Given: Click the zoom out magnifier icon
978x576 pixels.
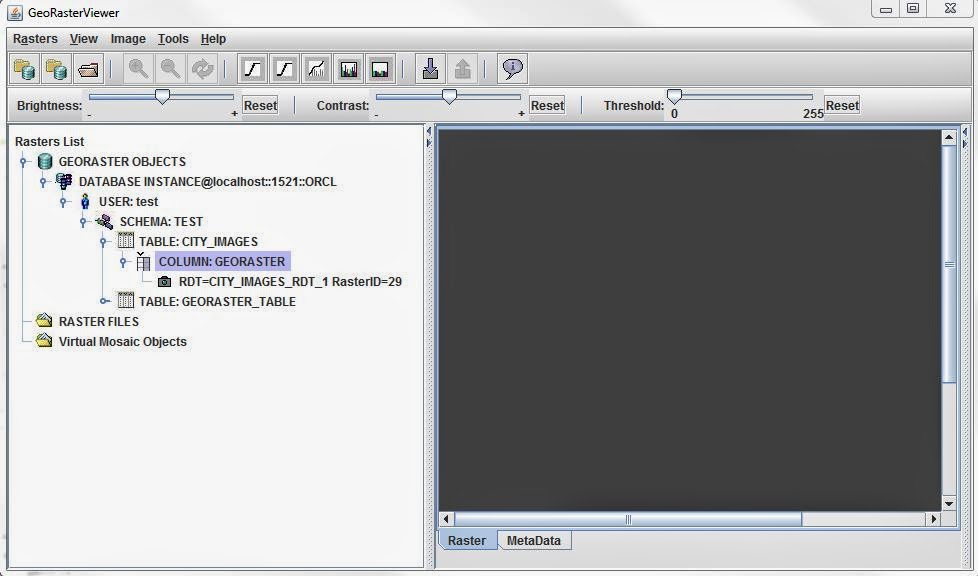Looking at the screenshot, I should click(170, 69).
